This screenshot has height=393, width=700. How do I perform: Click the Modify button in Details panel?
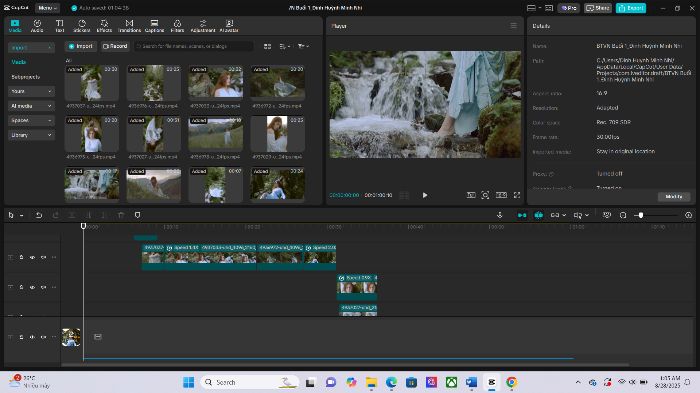point(674,196)
